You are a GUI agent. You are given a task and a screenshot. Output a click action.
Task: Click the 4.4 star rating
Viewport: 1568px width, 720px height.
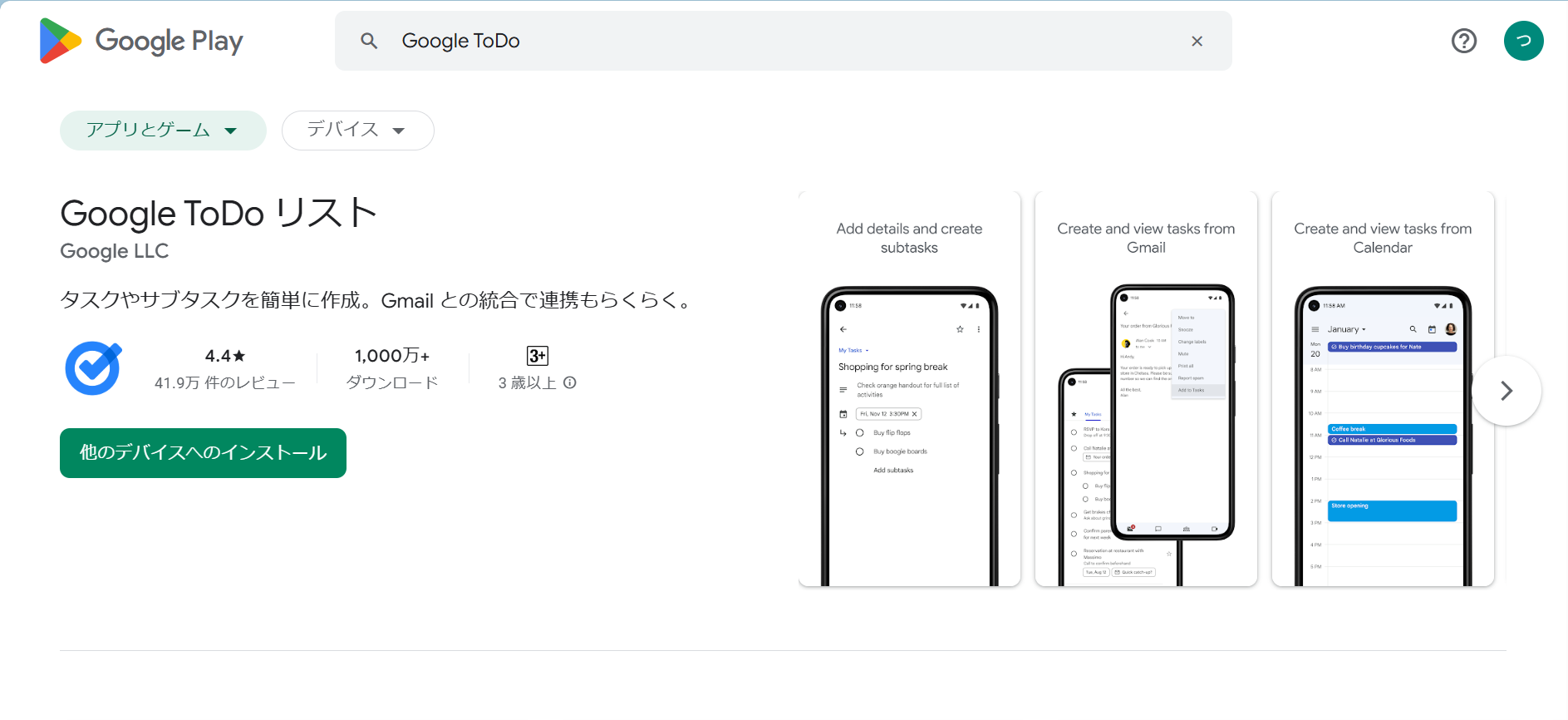click(x=225, y=356)
